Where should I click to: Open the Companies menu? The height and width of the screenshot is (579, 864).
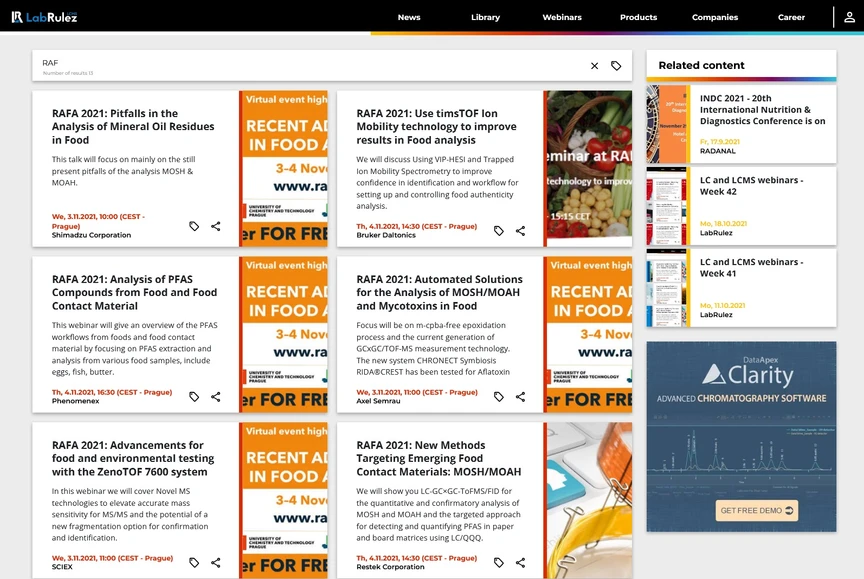click(x=715, y=17)
